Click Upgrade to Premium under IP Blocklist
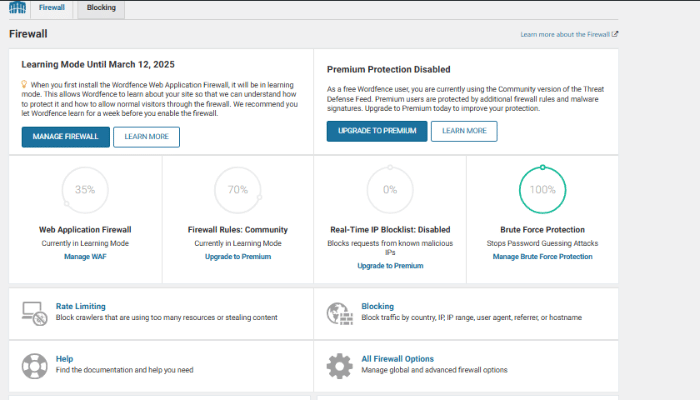This screenshot has width=700, height=400. pyautogui.click(x=390, y=266)
